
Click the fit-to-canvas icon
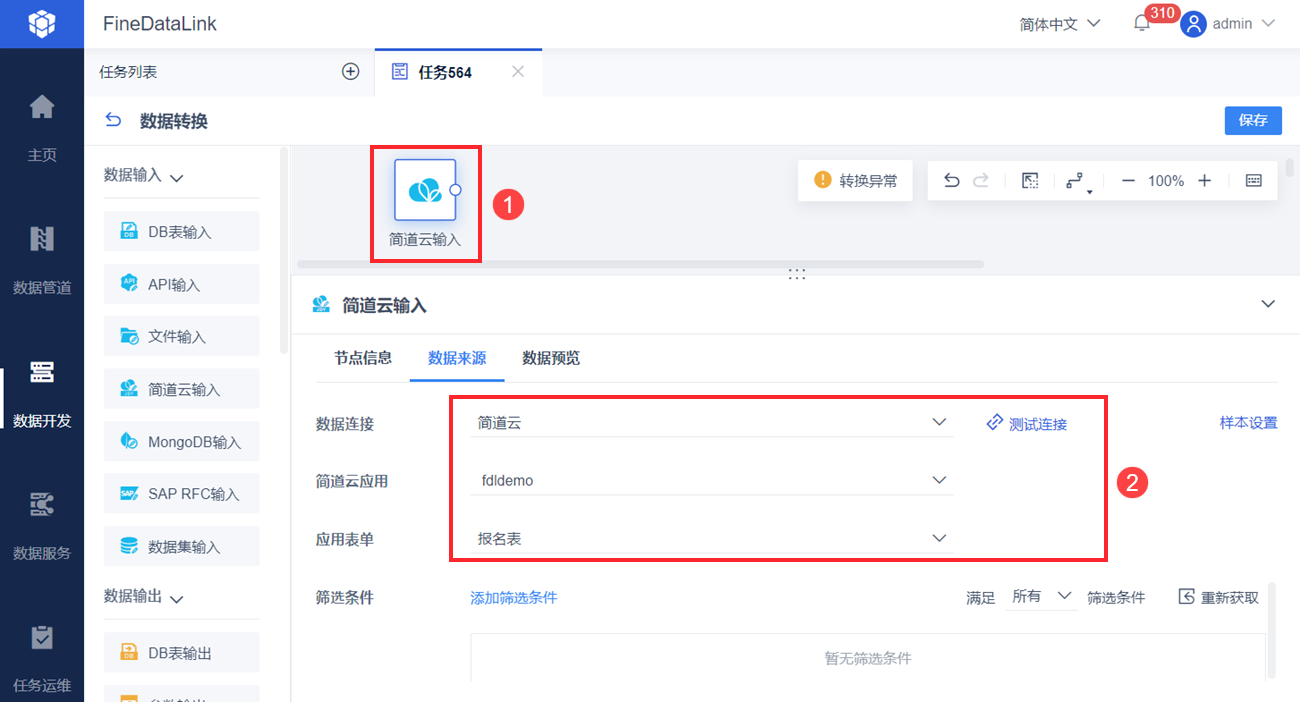1030,181
